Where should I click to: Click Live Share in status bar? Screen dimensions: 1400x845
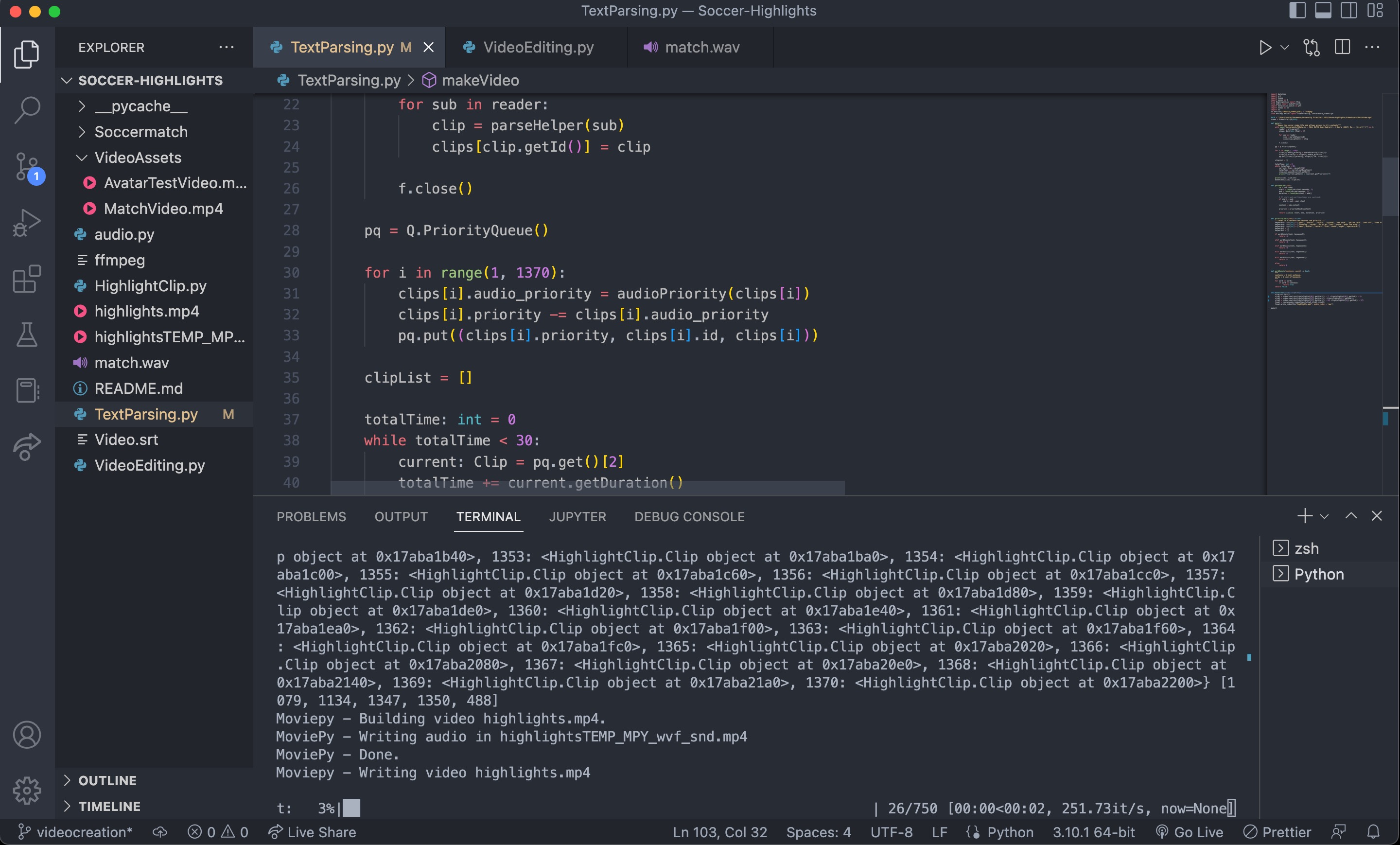click(313, 832)
